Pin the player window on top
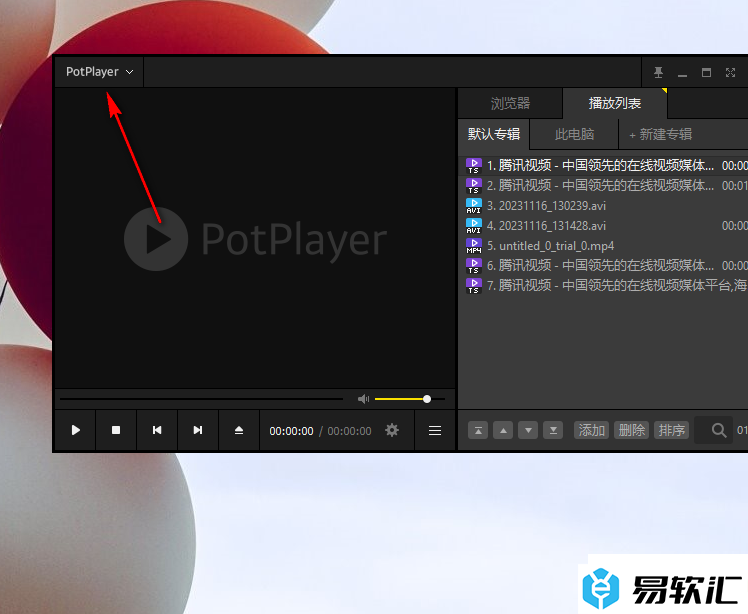 pyautogui.click(x=658, y=73)
